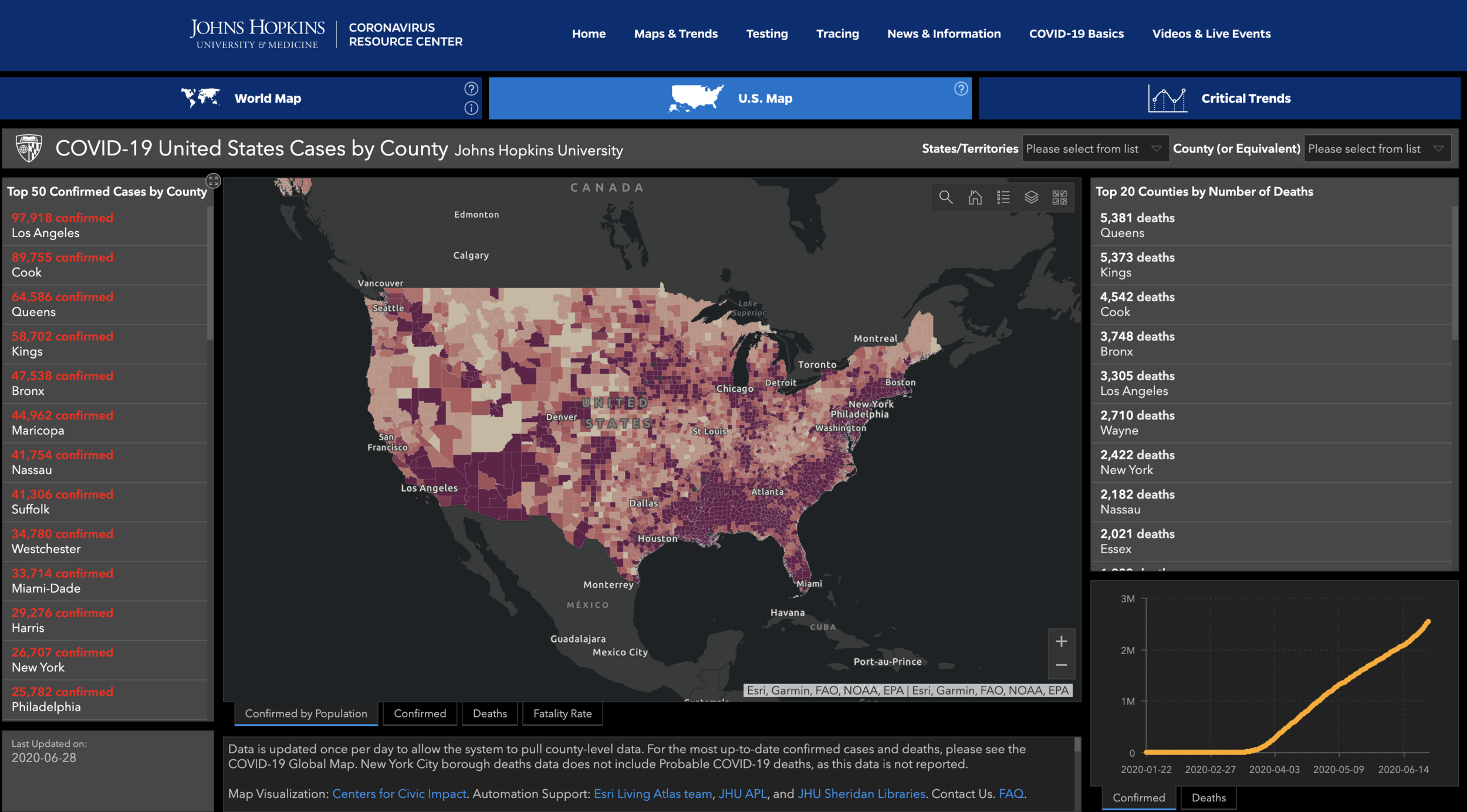Click the U.S. silhouette icon
1467x812 pixels.
[x=697, y=98]
